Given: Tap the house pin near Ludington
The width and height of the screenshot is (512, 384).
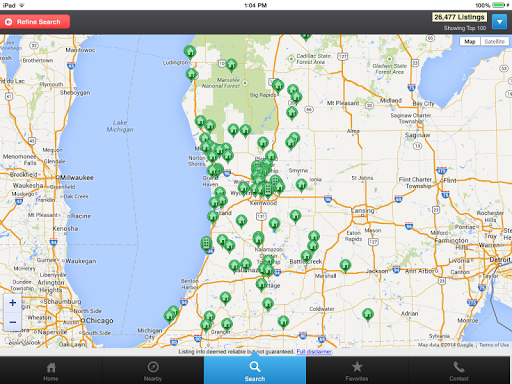Looking at the screenshot, I should (190, 52).
